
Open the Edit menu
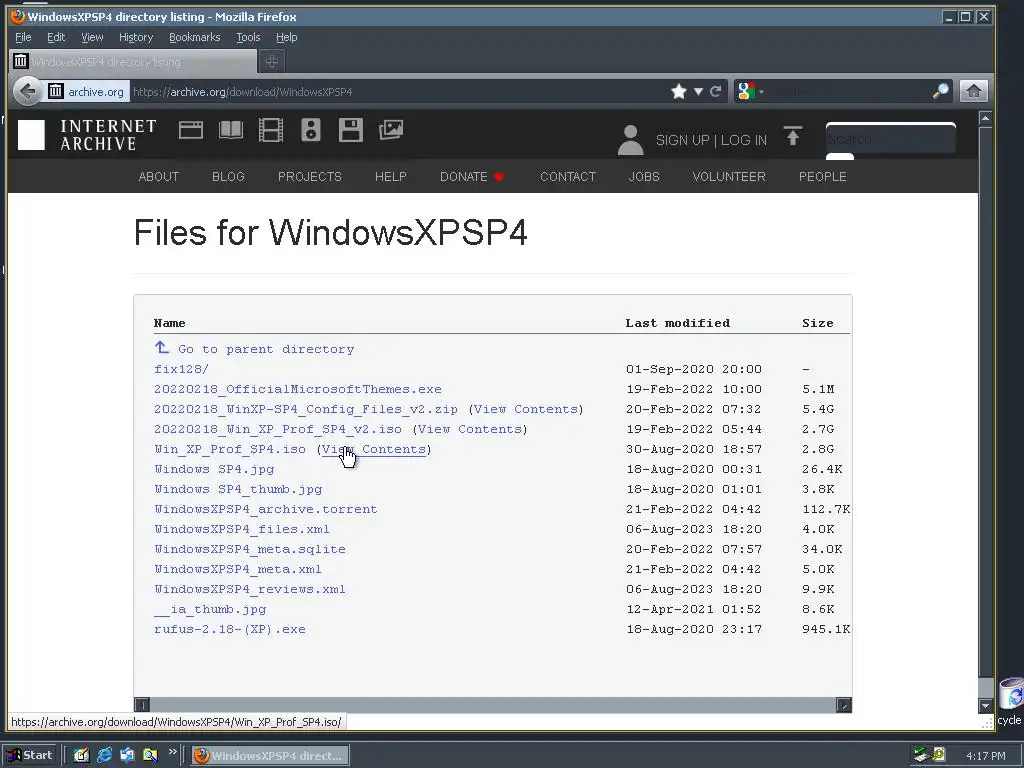pos(56,37)
